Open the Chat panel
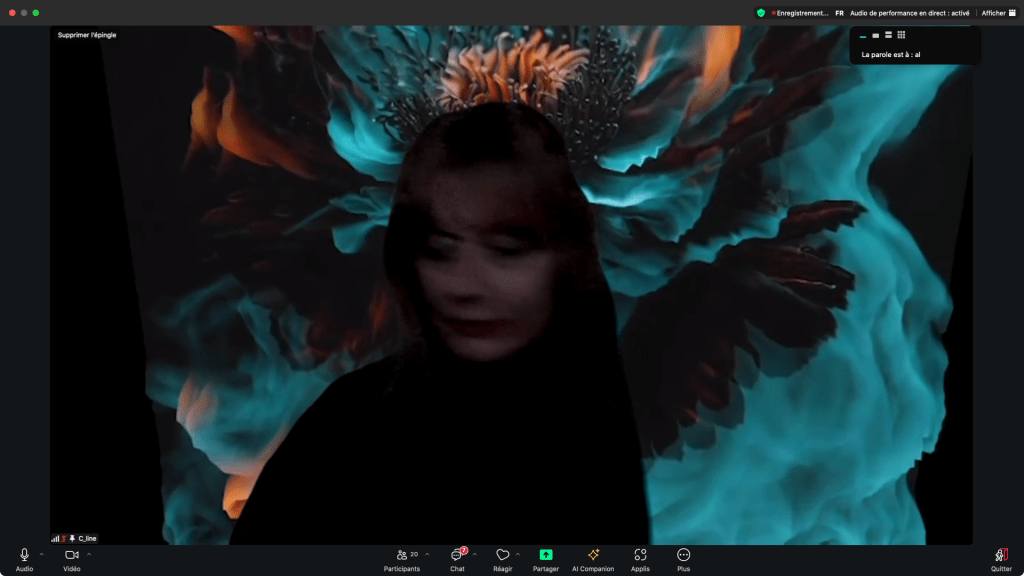 tap(457, 555)
